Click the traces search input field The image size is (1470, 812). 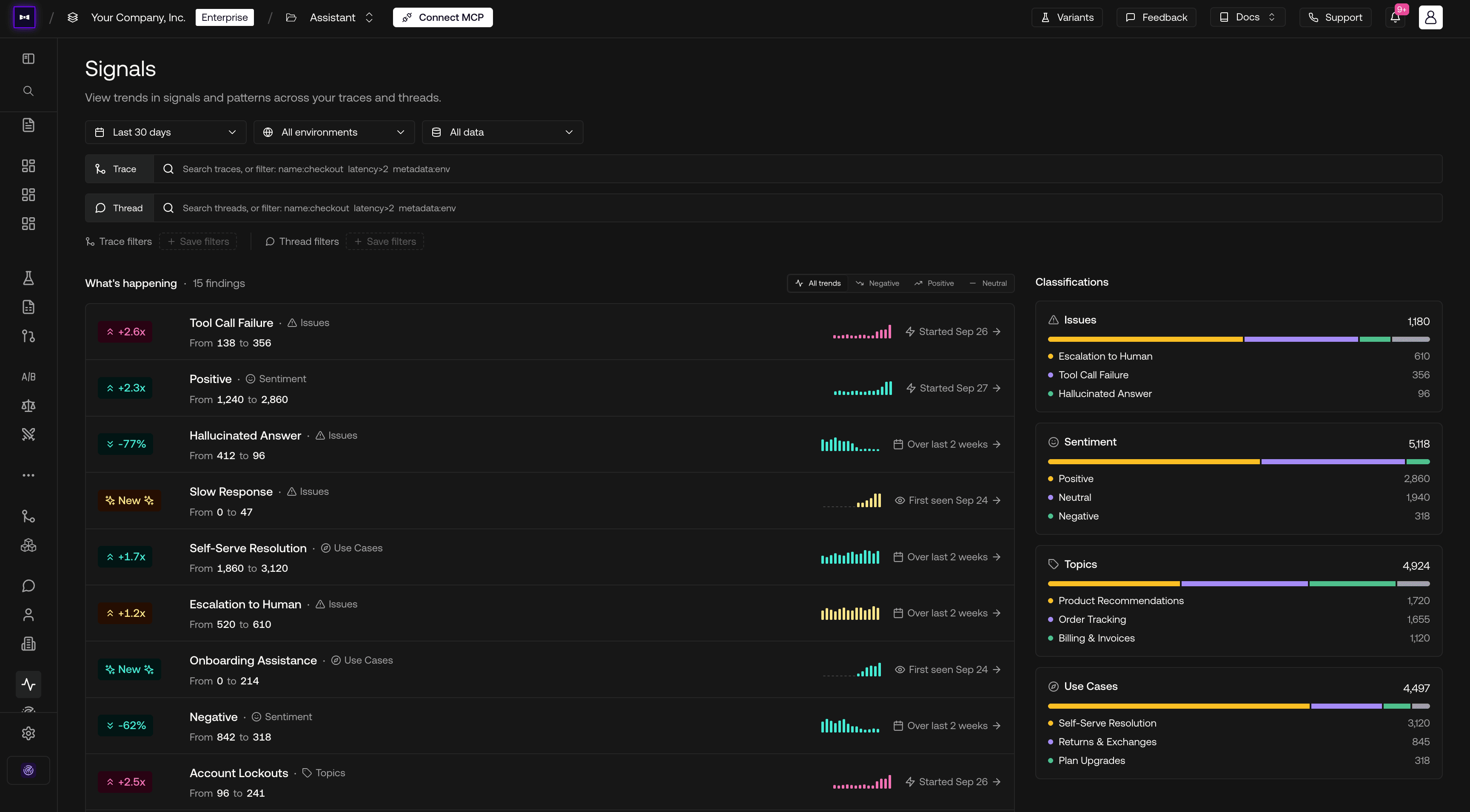pyautogui.click(x=798, y=169)
